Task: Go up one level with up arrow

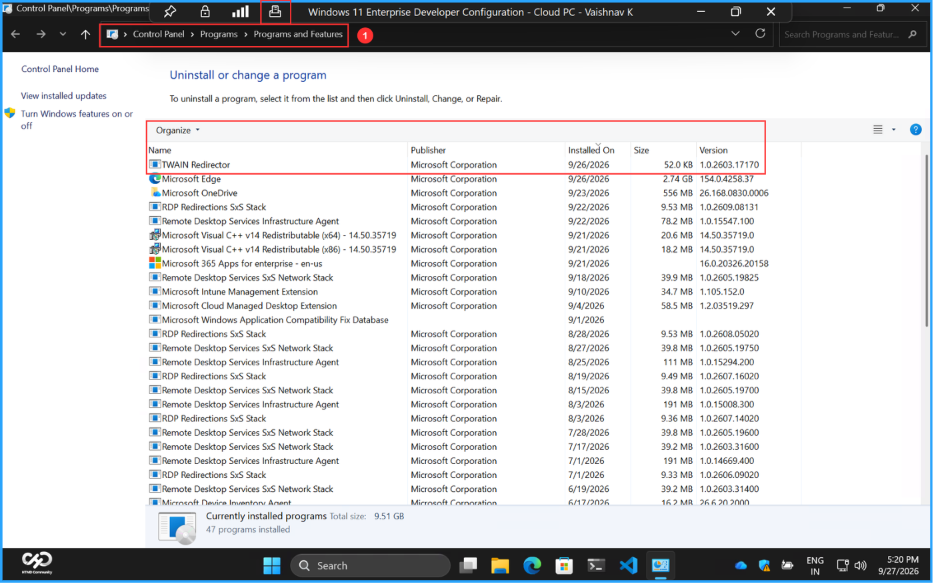Action: [x=85, y=35]
